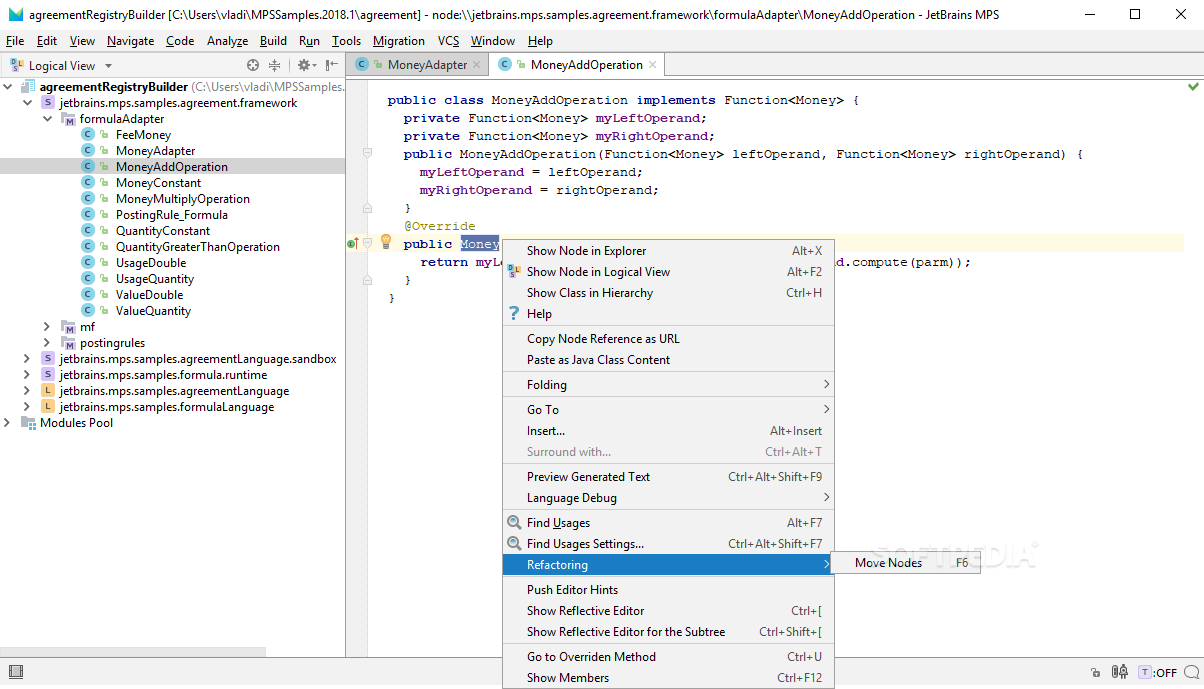Screen dimensions: 1204x689
Task: Click the class icon on MoneyAddOperation tab
Action: point(504,65)
